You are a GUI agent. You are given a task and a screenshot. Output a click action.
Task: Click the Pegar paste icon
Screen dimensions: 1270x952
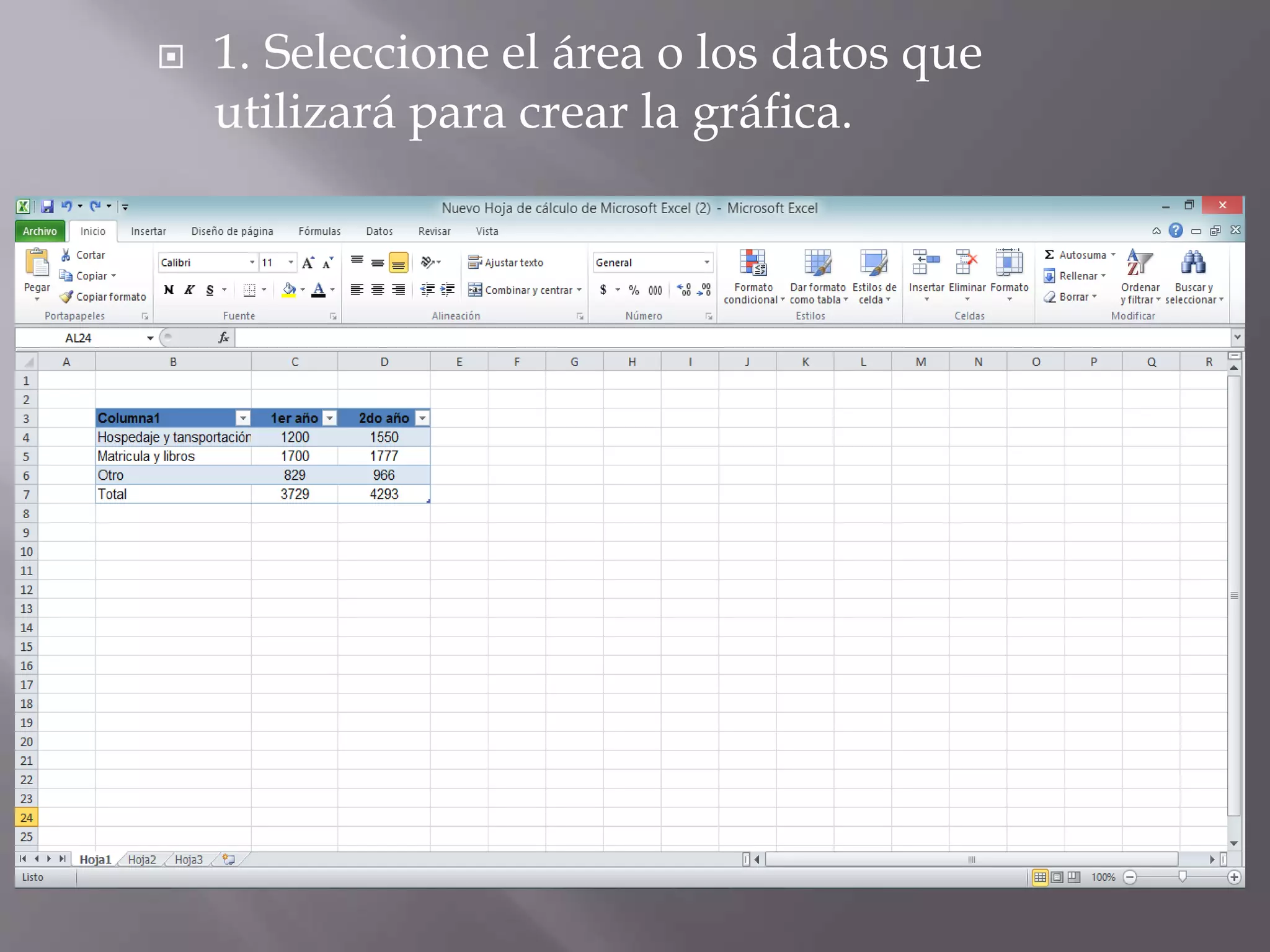37,264
